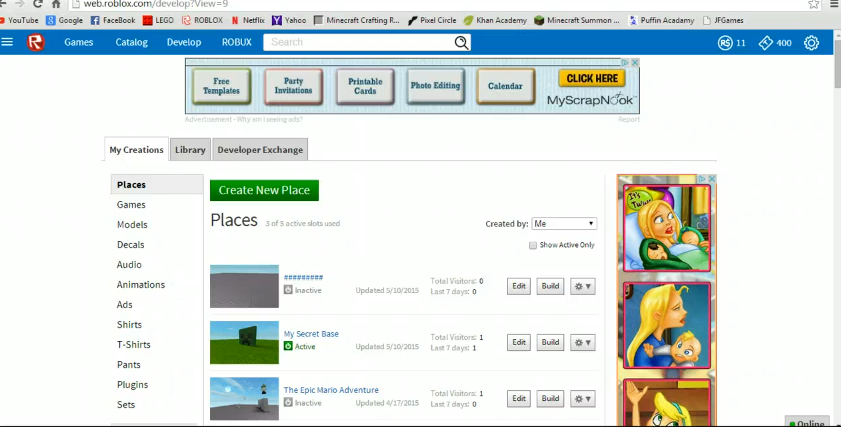Expand gear dropdown for ######### place
The width and height of the screenshot is (841, 427).
pos(582,286)
